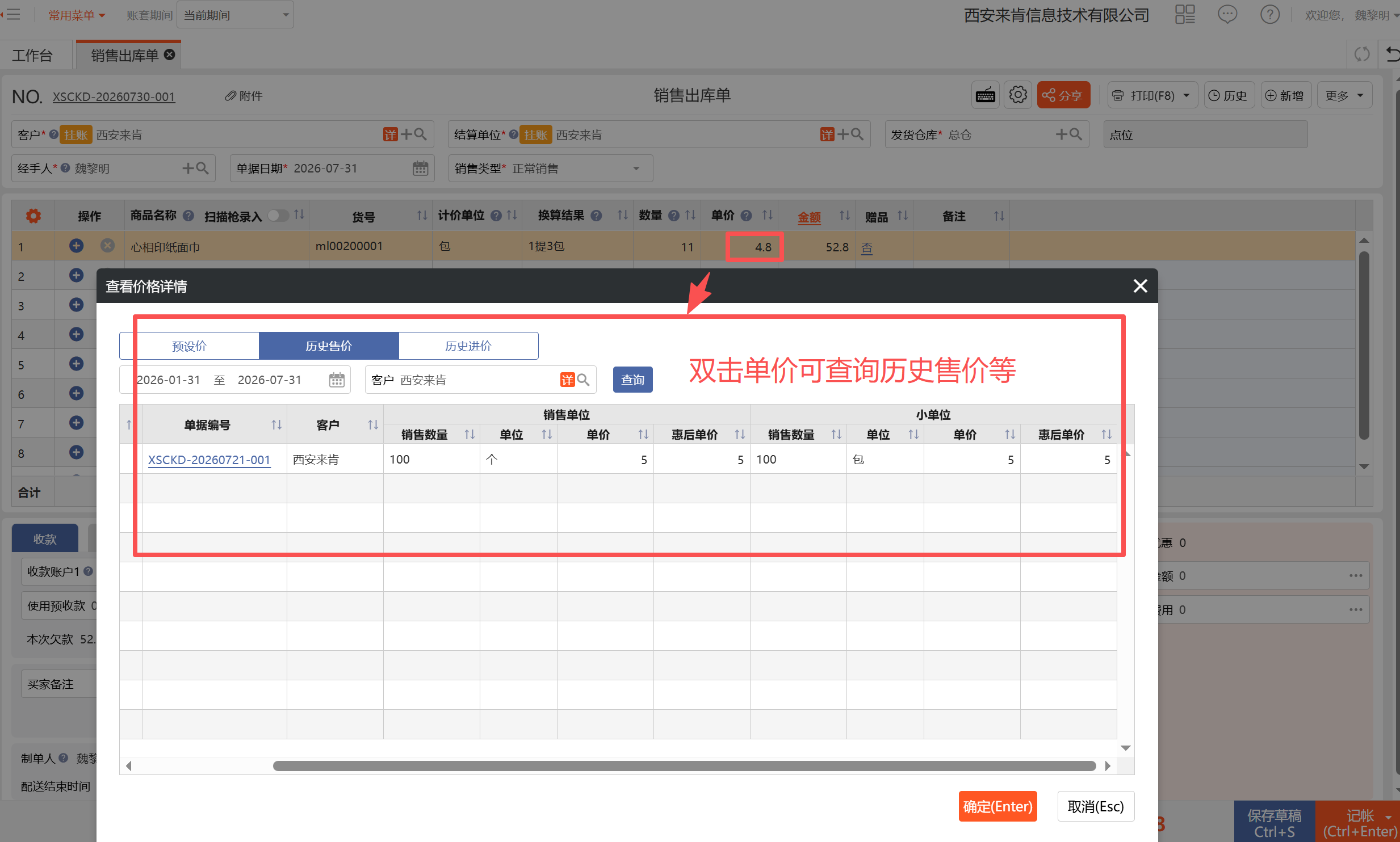The image size is (1400, 842).
Task: Sort dialog table by 单据编号
Action: click(276, 424)
